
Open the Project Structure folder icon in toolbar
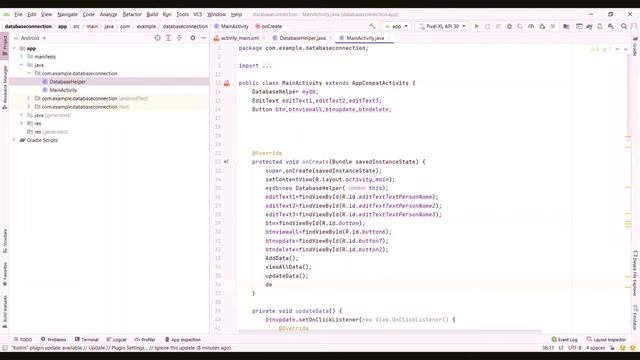pyautogui.click(x=566, y=26)
